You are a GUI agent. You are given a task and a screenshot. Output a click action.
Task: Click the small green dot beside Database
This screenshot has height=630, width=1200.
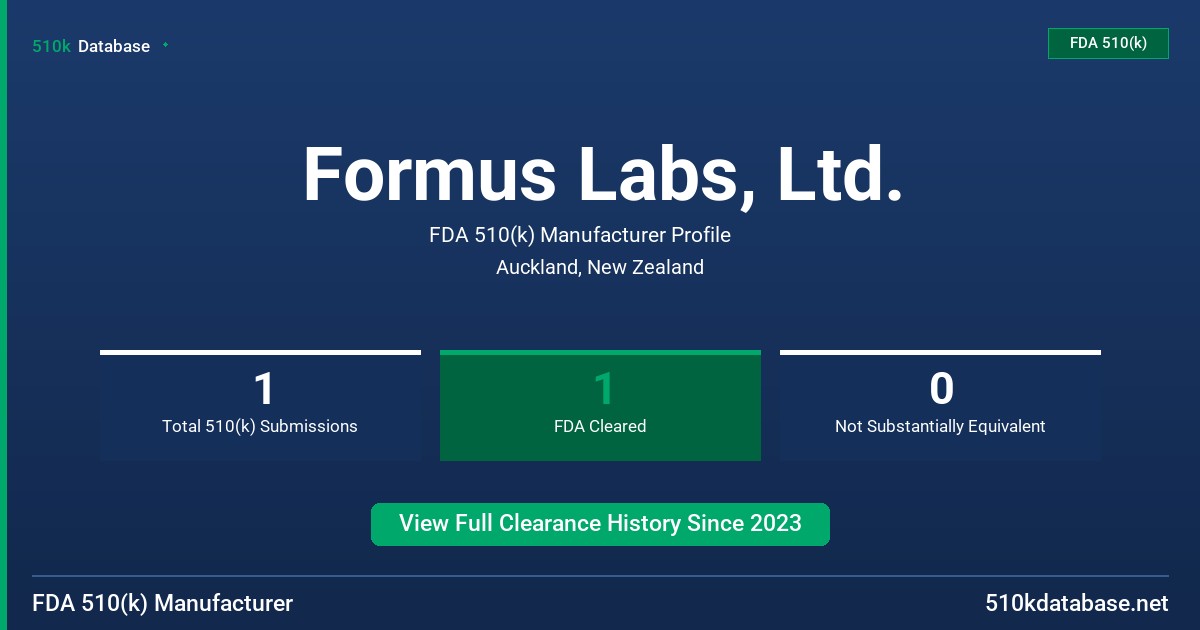click(165, 45)
